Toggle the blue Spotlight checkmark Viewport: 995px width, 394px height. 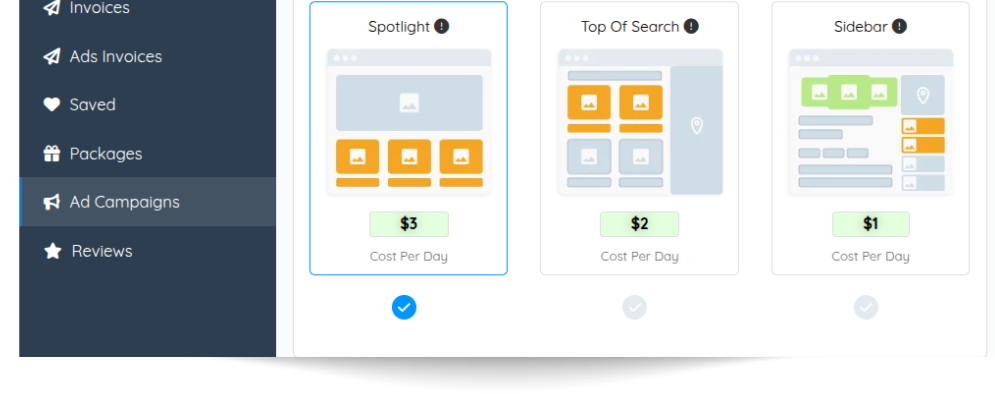click(404, 307)
